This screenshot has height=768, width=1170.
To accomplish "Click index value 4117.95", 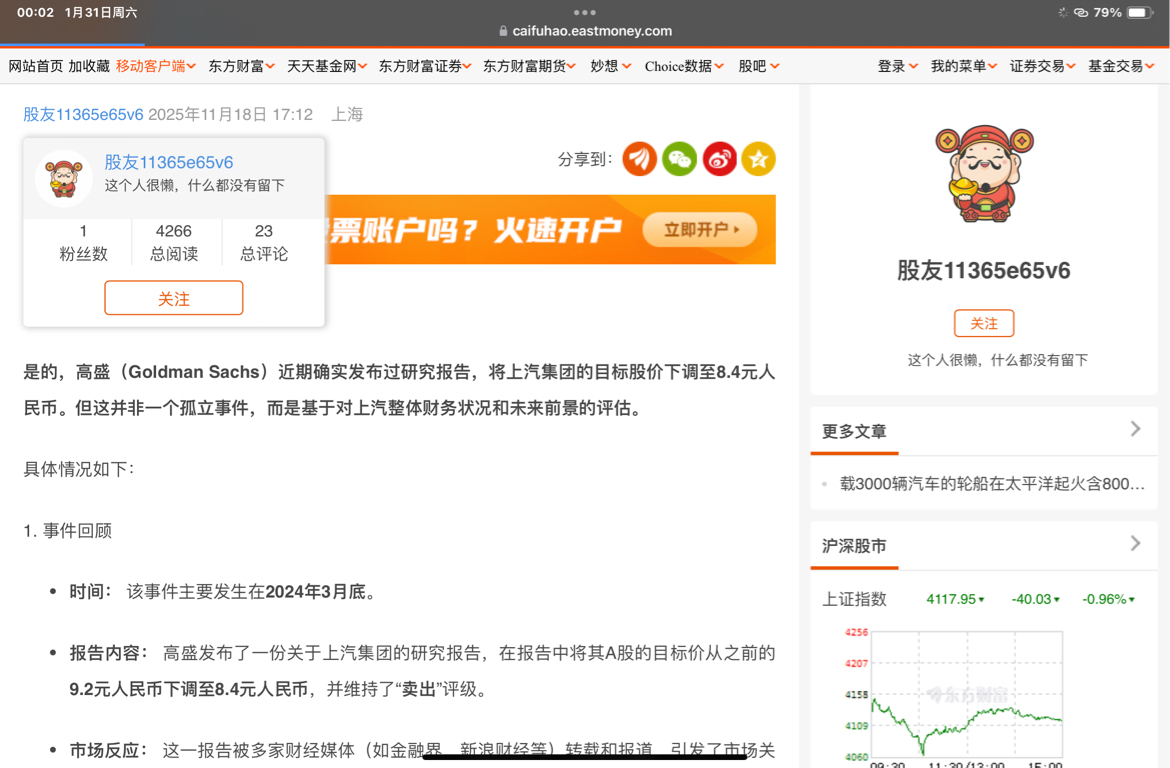I will (954, 599).
